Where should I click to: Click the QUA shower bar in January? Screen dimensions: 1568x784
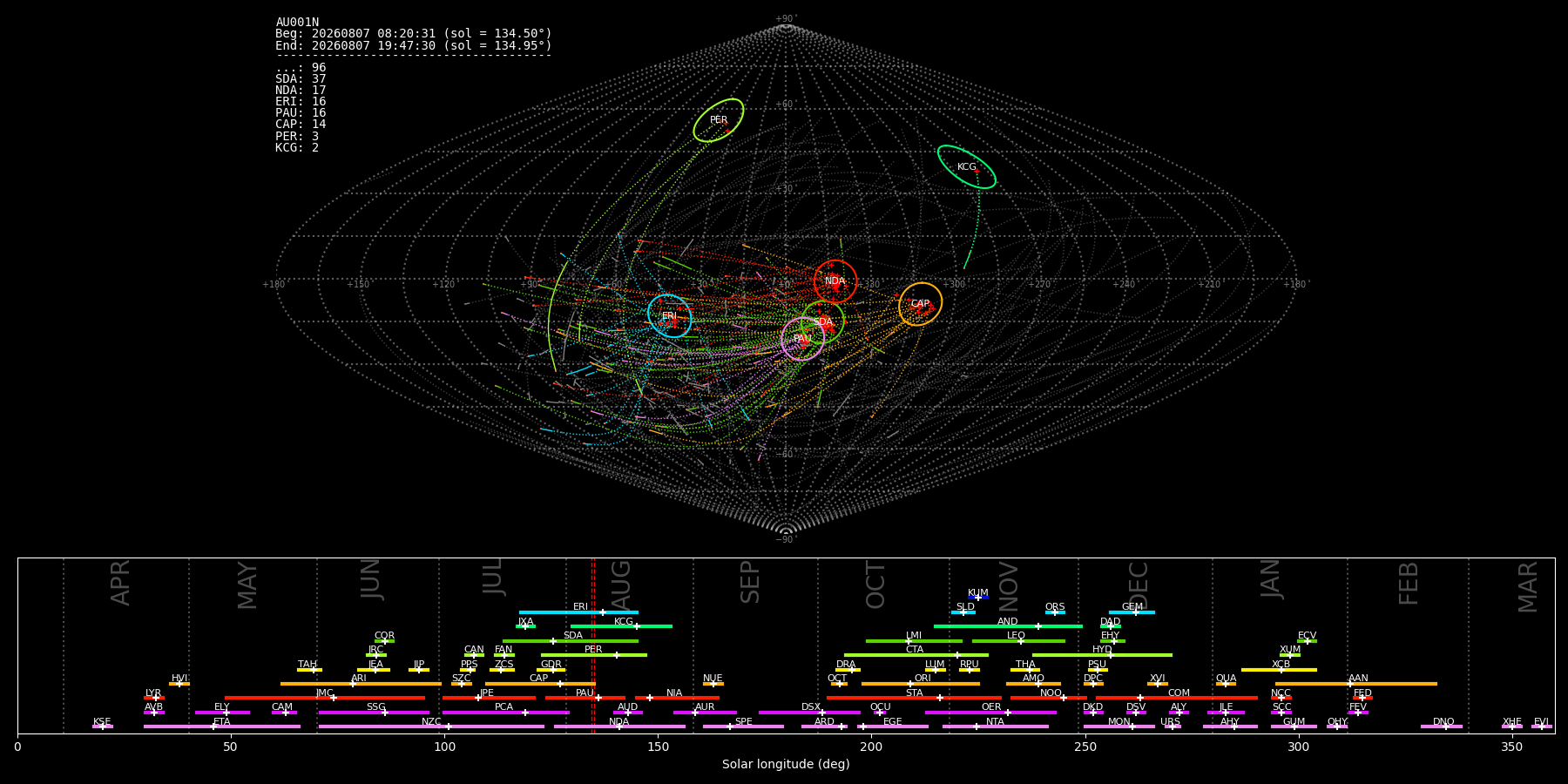pyautogui.click(x=1226, y=684)
